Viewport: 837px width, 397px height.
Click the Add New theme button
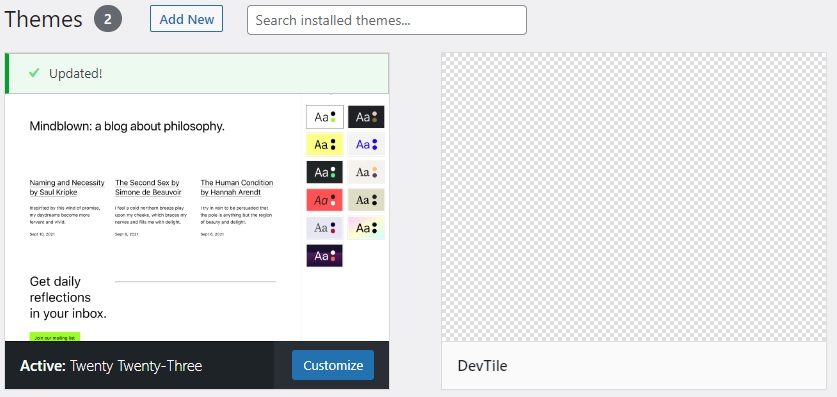pyautogui.click(x=186, y=19)
